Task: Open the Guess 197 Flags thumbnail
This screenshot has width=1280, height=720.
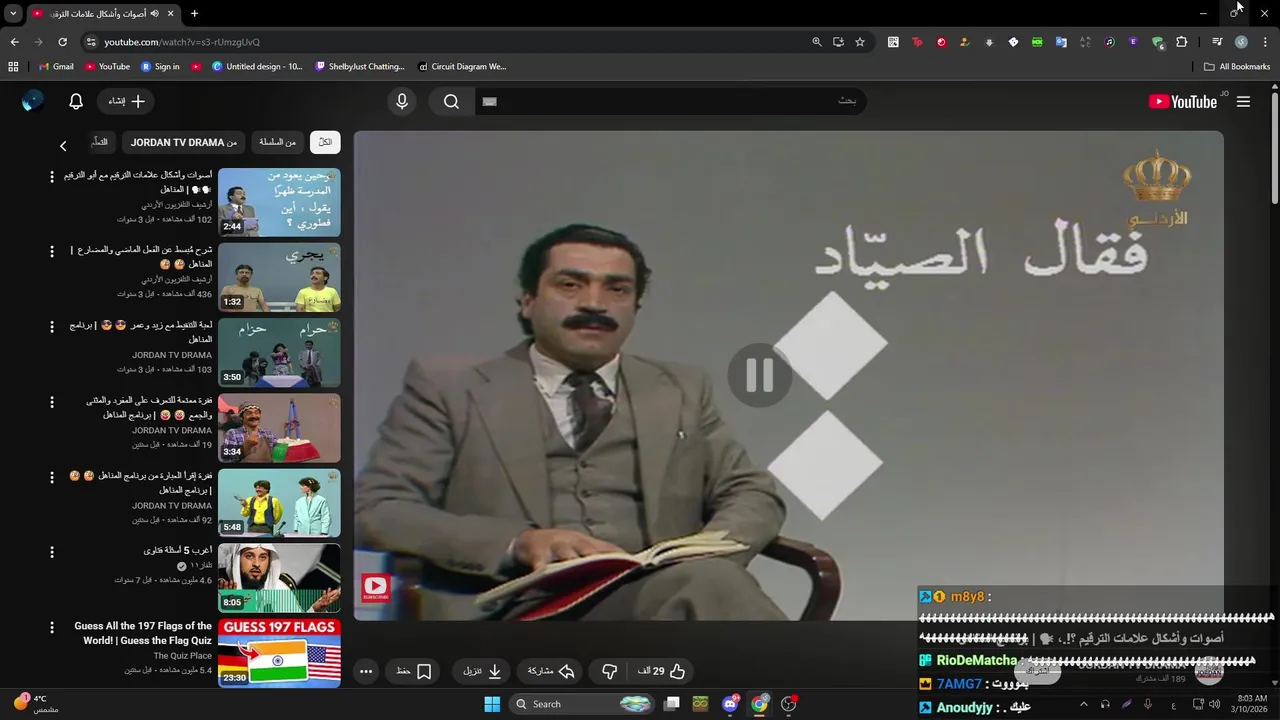Action: point(279,653)
